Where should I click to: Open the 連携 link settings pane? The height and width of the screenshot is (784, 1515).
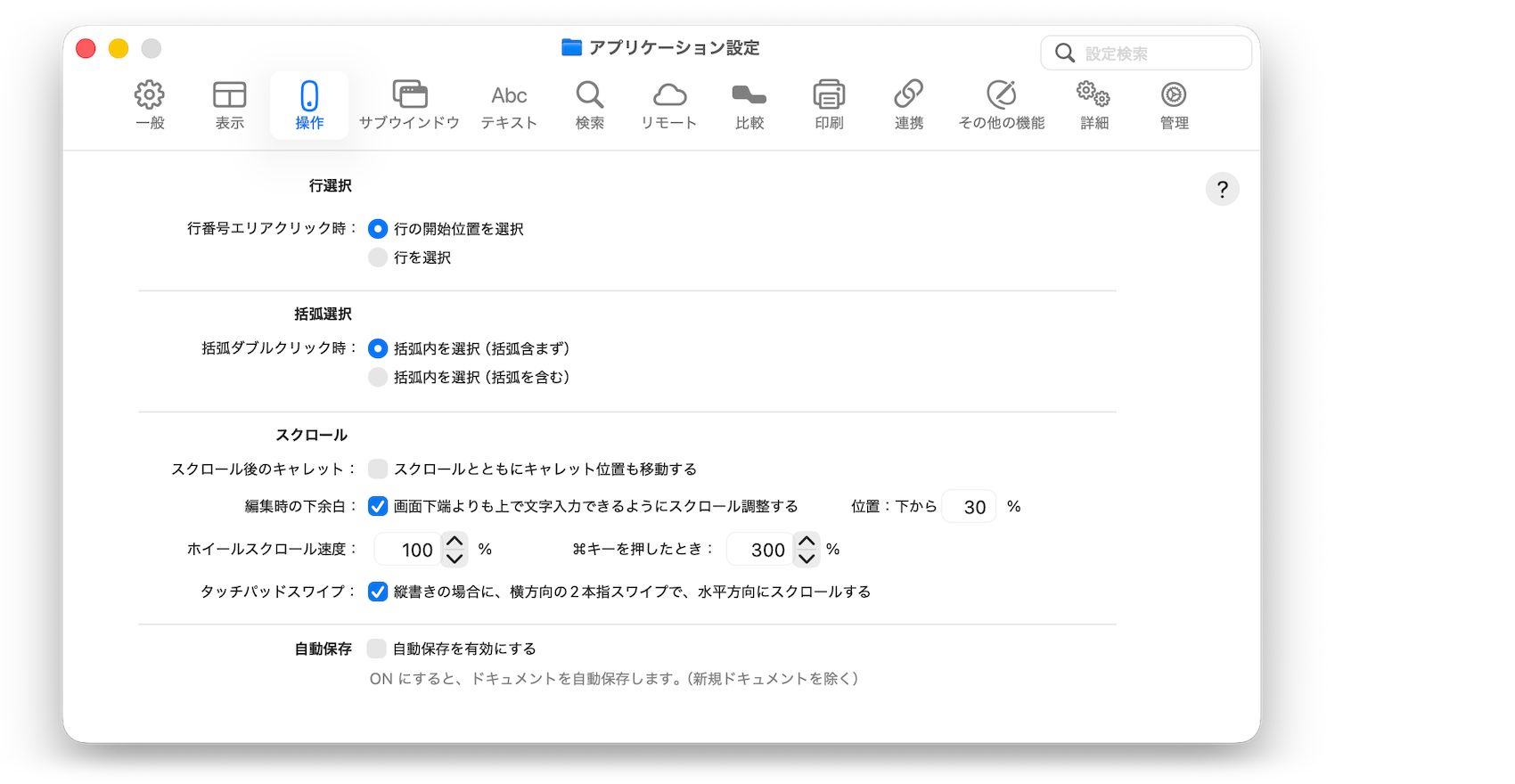(x=908, y=105)
